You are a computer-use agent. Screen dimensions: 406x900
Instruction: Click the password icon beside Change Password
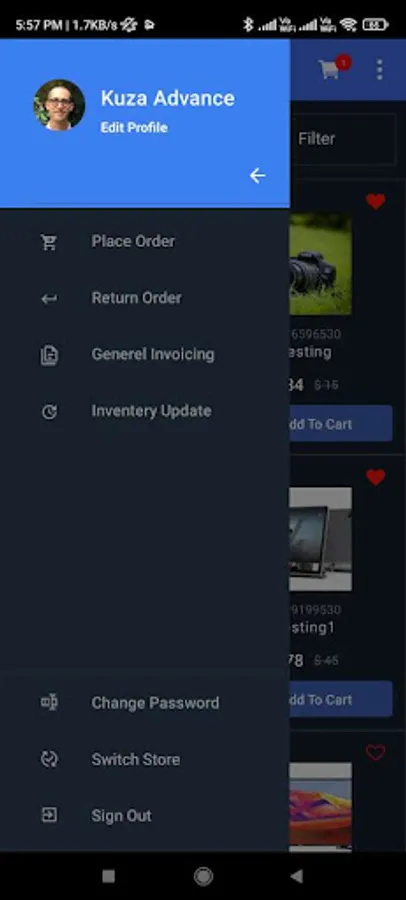point(49,703)
